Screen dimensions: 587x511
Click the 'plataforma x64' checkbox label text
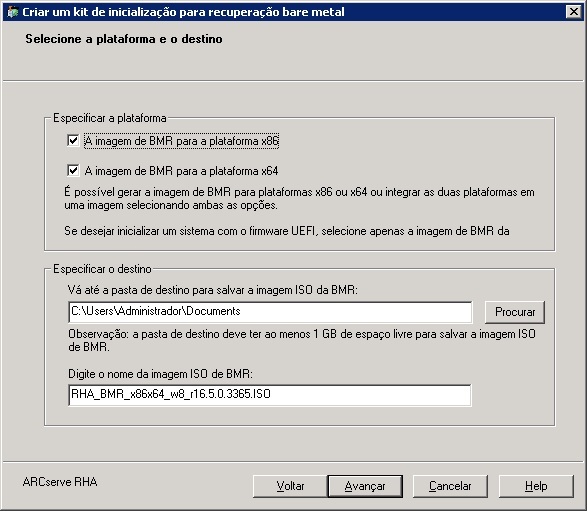pyautogui.click(x=182, y=171)
